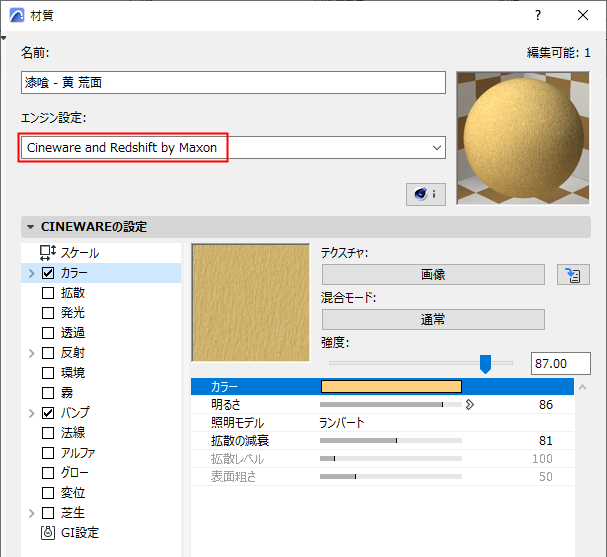The width and height of the screenshot is (607, 557).
Task: Click the 通常 blend mode button
Action: click(x=433, y=319)
